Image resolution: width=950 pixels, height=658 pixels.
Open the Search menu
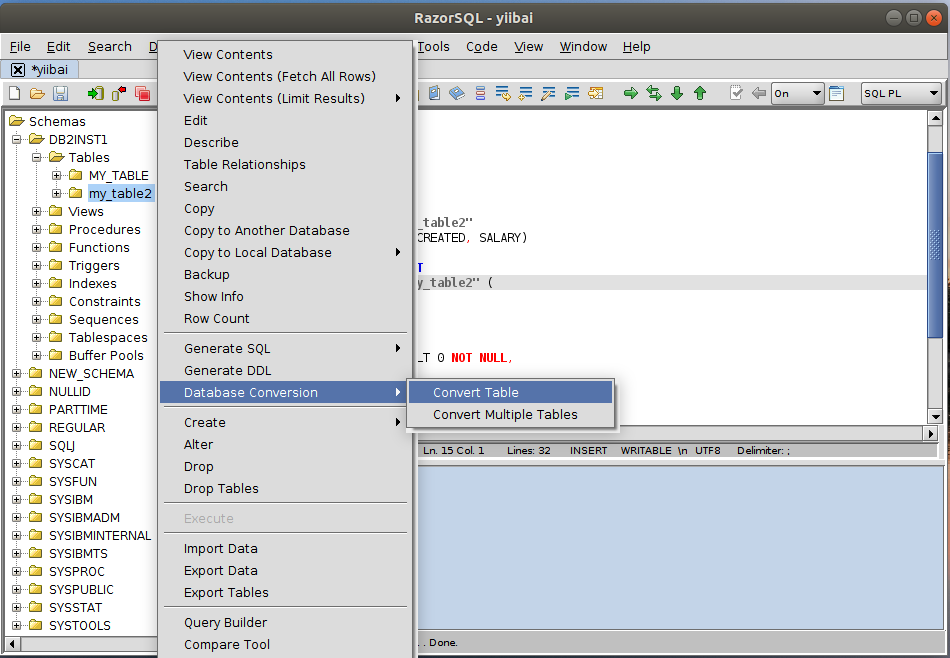pos(110,47)
